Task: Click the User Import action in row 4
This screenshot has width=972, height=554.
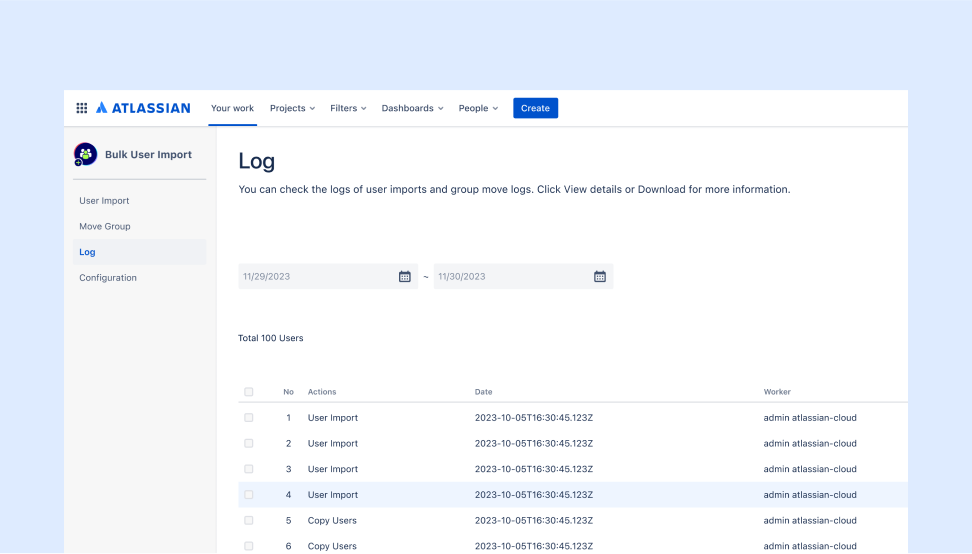Action: tap(333, 495)
